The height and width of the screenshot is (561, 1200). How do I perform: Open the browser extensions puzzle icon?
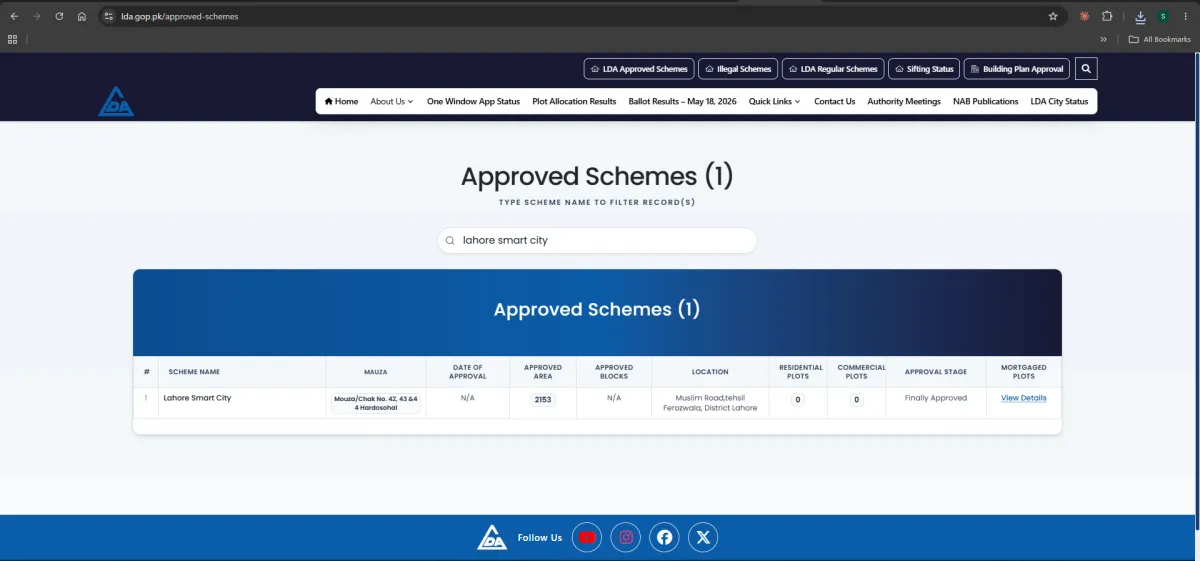[1108, 16]
